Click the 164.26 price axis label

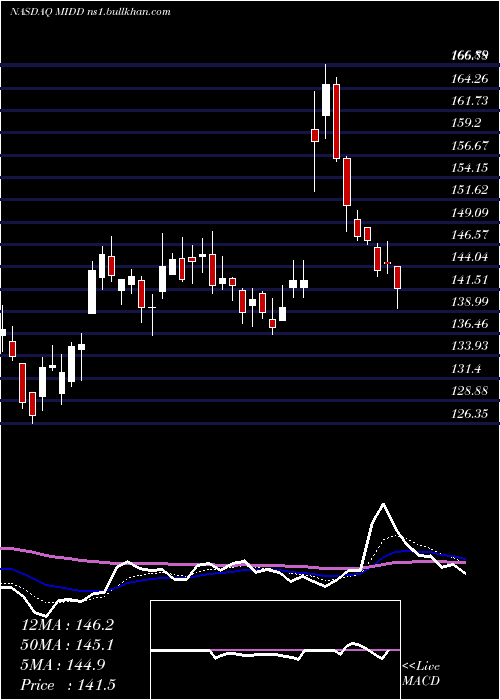click(469, 79)
